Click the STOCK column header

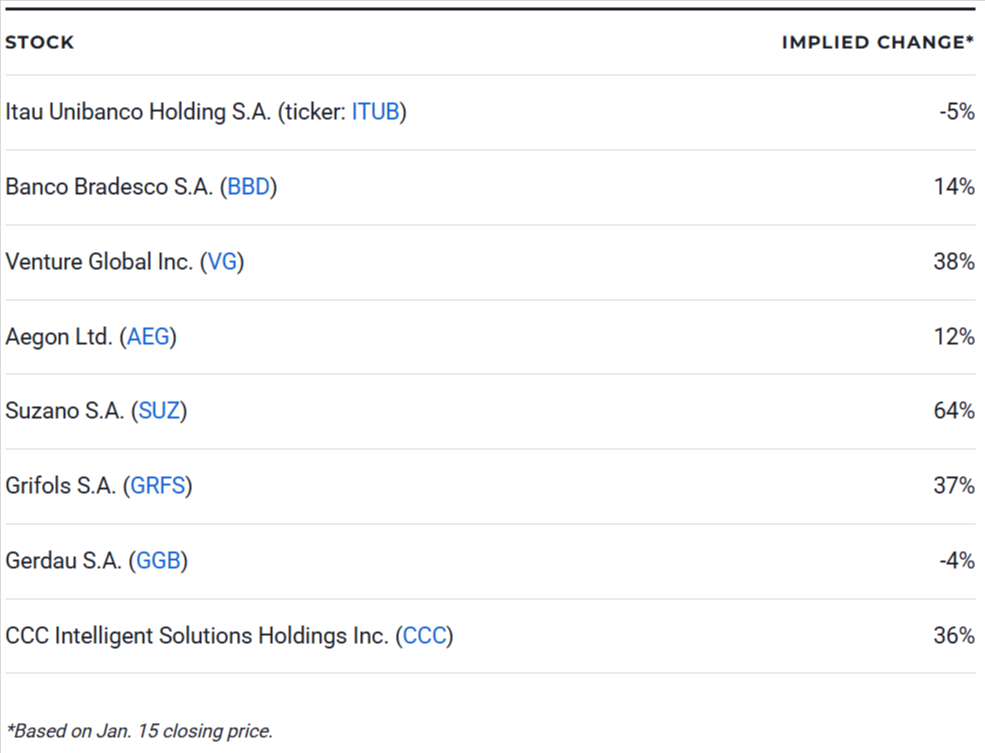coord(40,42)
